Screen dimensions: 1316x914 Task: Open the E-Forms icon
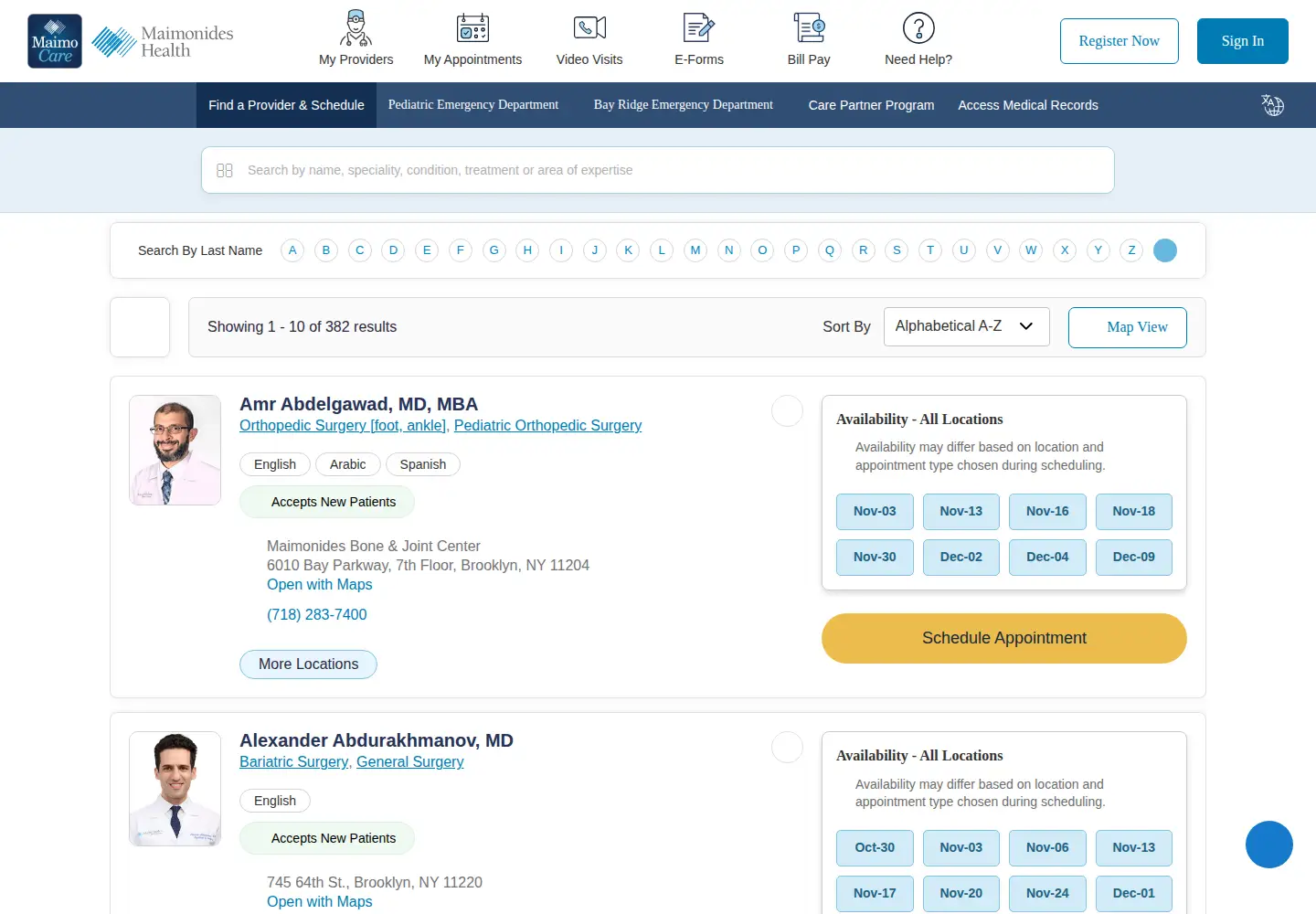coord(699,28)
